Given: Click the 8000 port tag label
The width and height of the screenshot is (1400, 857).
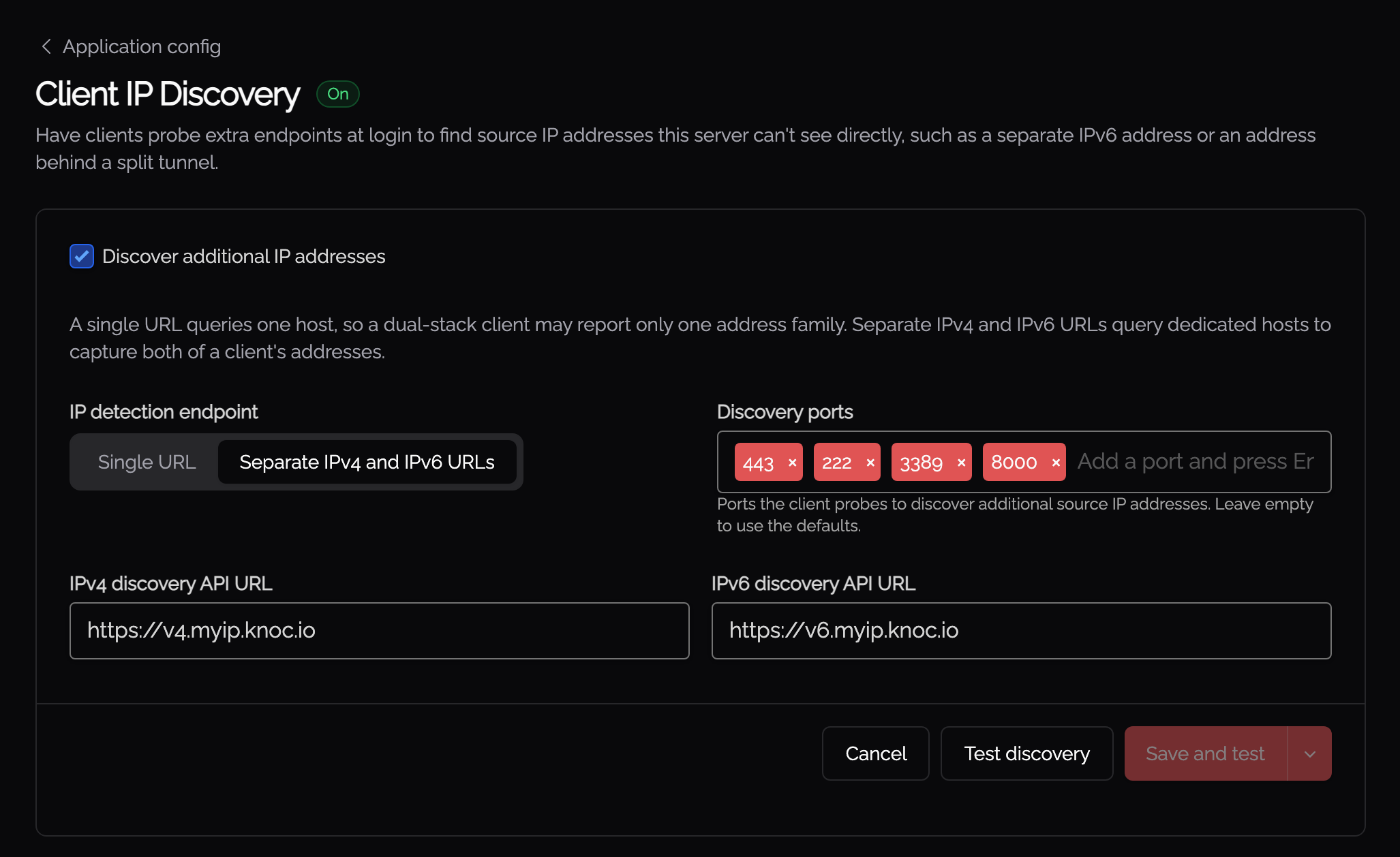Looking at the screenshot, I should 1014,463.
